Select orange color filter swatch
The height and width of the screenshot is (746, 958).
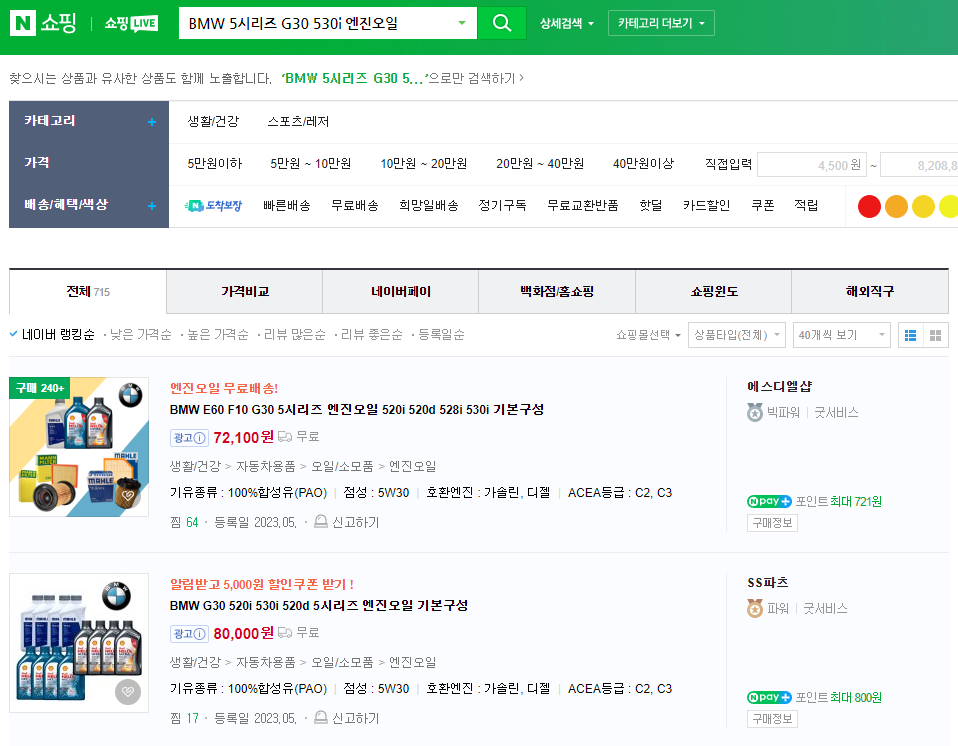click(x=896, y=207)
